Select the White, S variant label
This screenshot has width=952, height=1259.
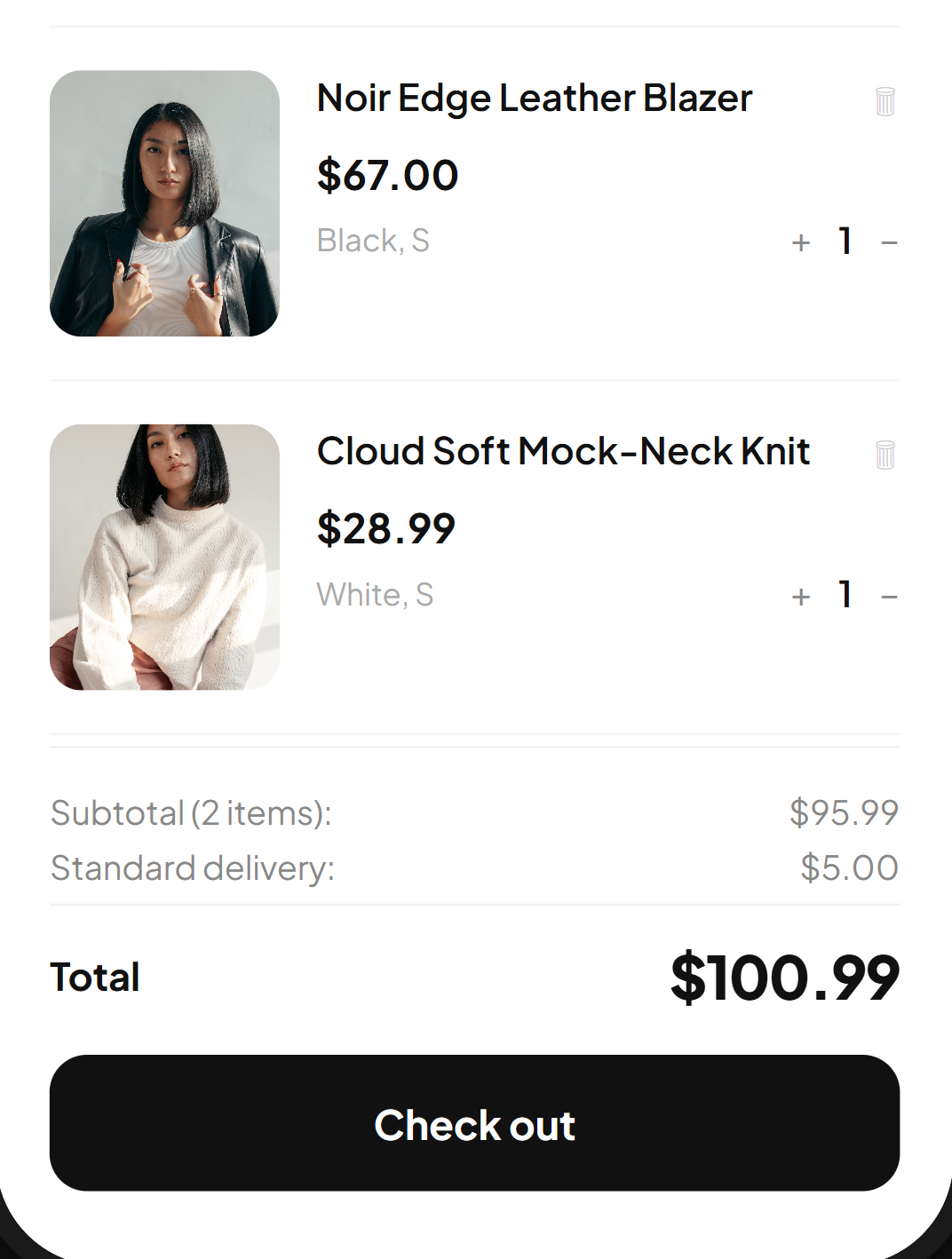pyautogui.click(x=375, y=594)
